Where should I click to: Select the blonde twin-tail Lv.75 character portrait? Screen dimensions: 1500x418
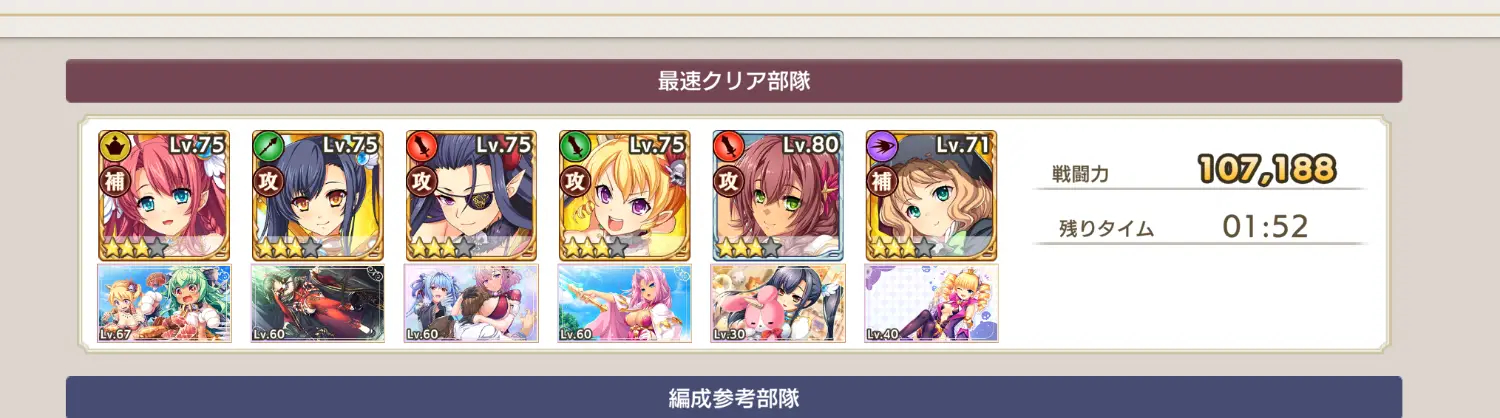625,195
